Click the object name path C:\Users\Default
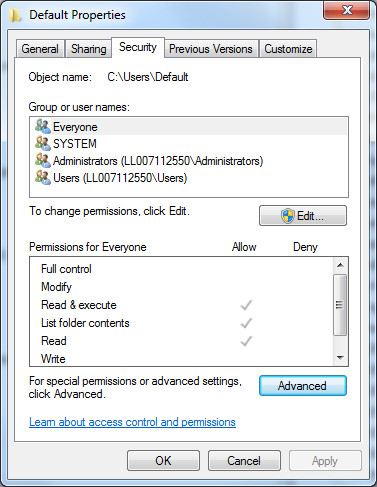This screenshot has height=487, width=377. click(148, 77)
